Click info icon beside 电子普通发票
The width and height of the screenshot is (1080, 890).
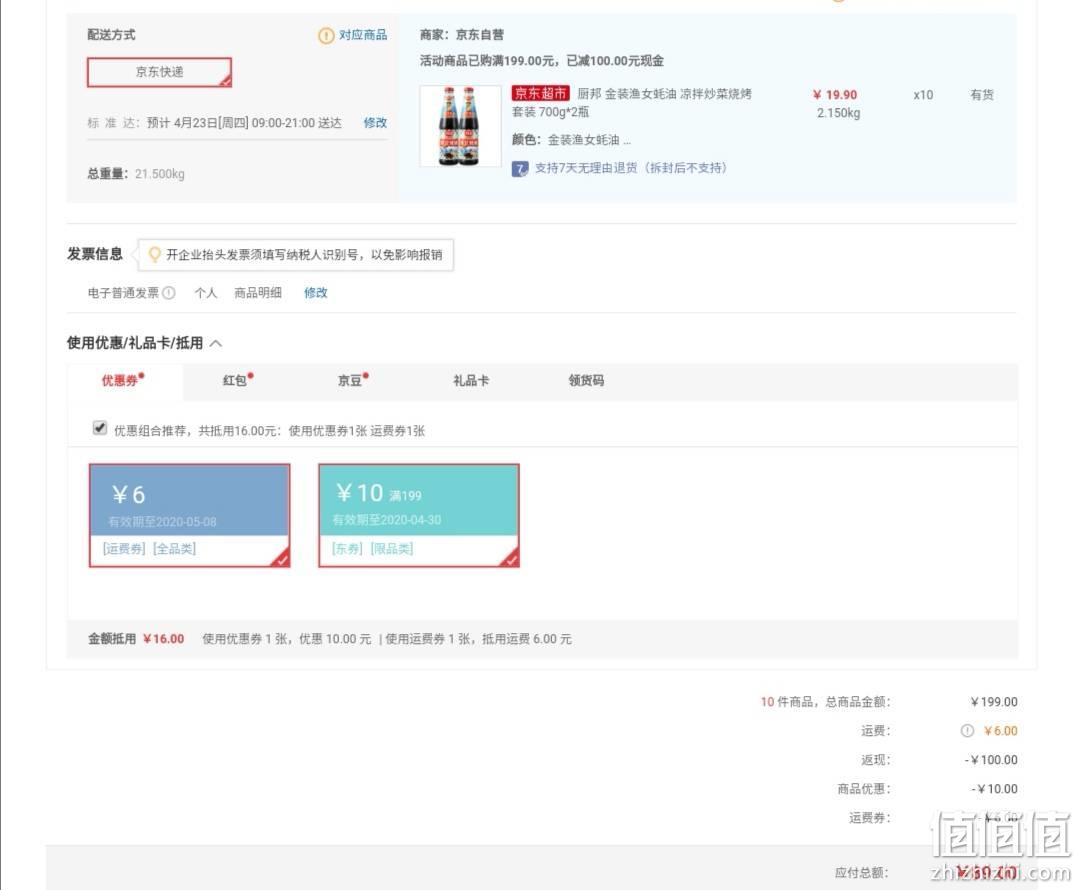[169, 293]
